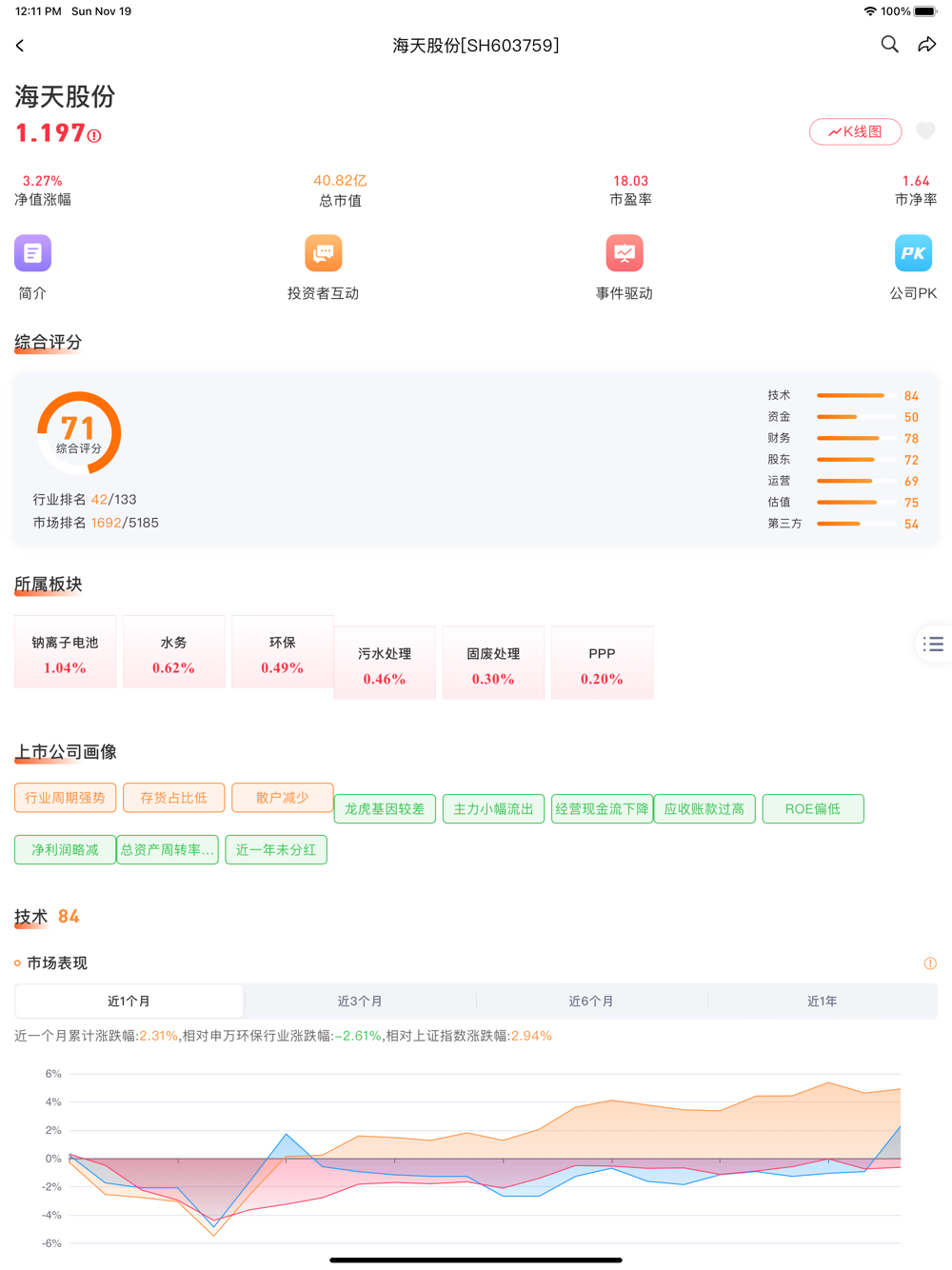
Task: Open the 简介 profile icon
Action: 32,253
